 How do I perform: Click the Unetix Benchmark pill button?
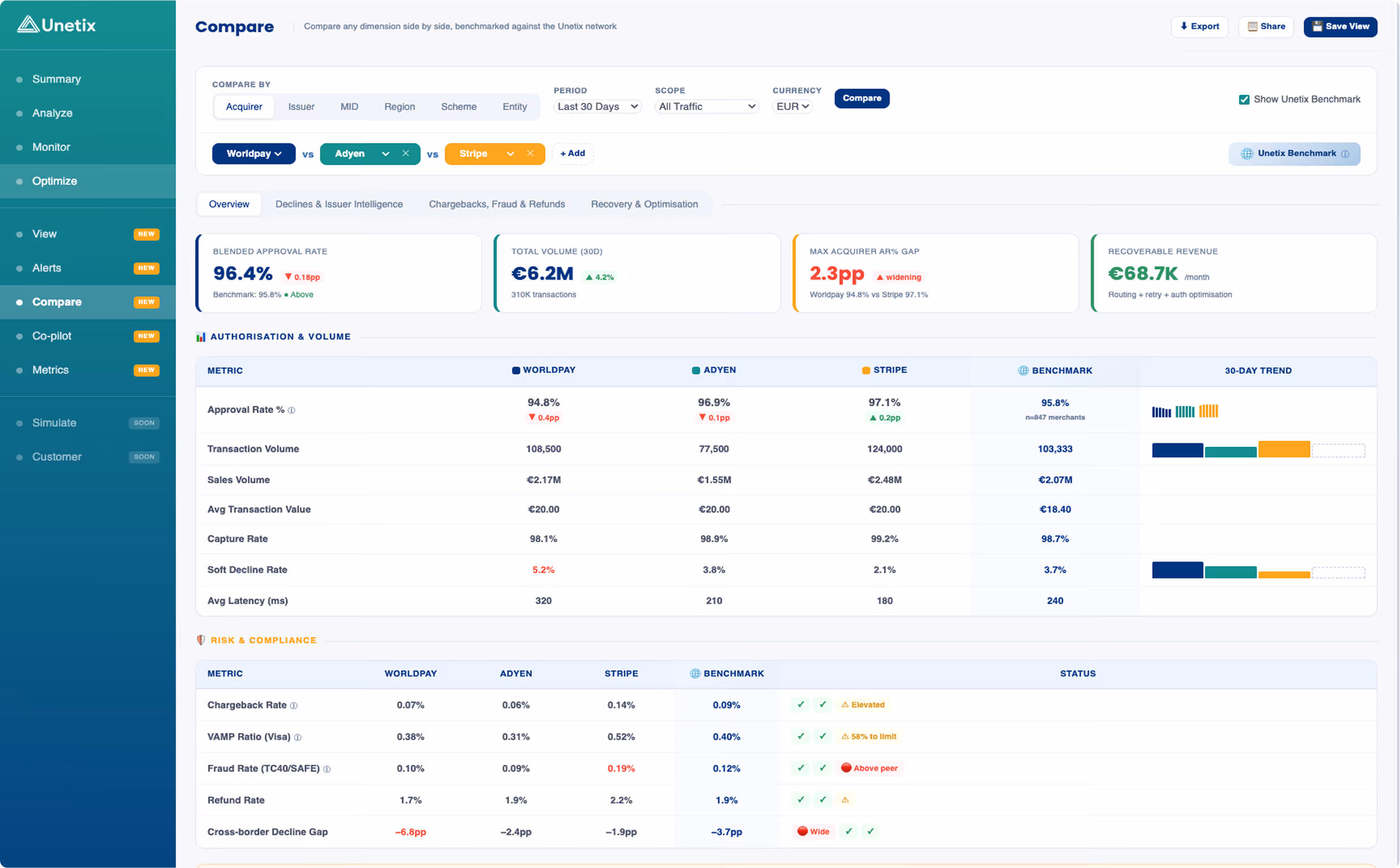[x=1295, y=154]
